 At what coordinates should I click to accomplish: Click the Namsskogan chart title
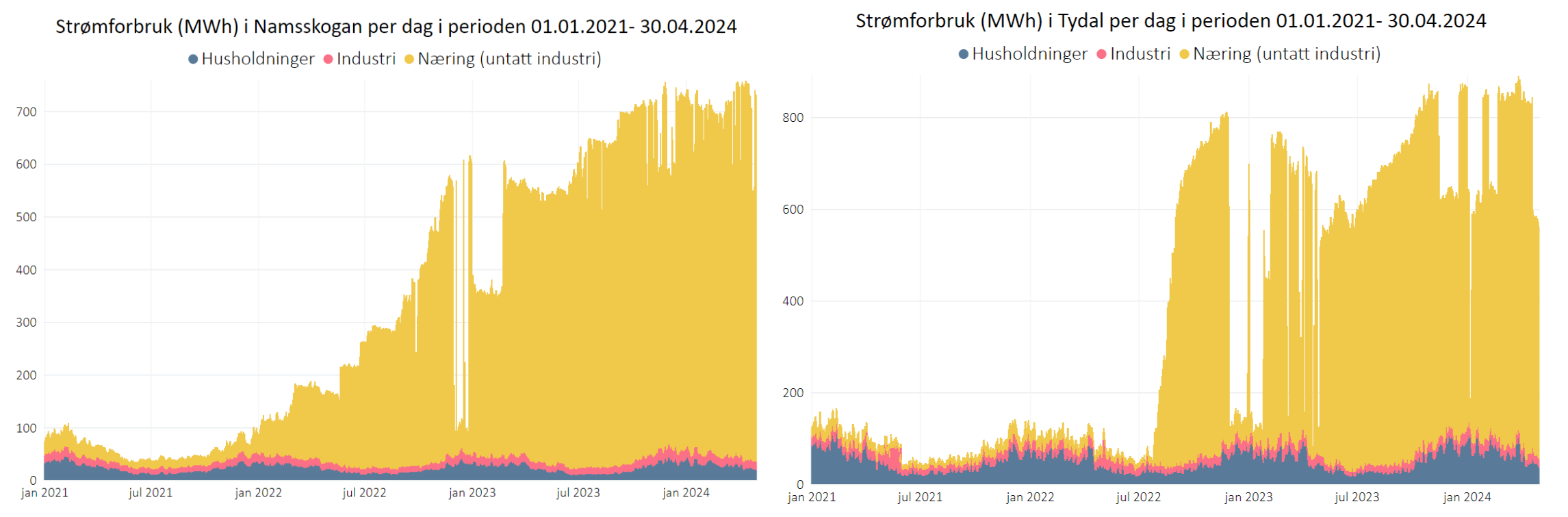tap(396, 27)
